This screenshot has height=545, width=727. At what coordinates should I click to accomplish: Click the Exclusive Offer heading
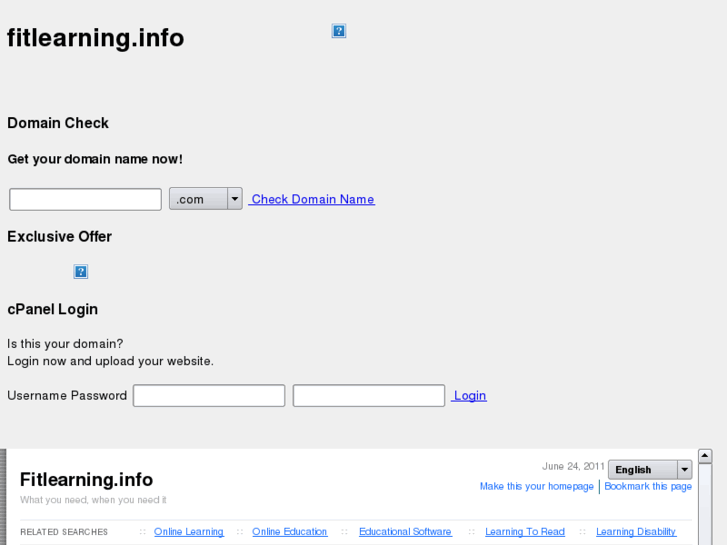(59, 237)
